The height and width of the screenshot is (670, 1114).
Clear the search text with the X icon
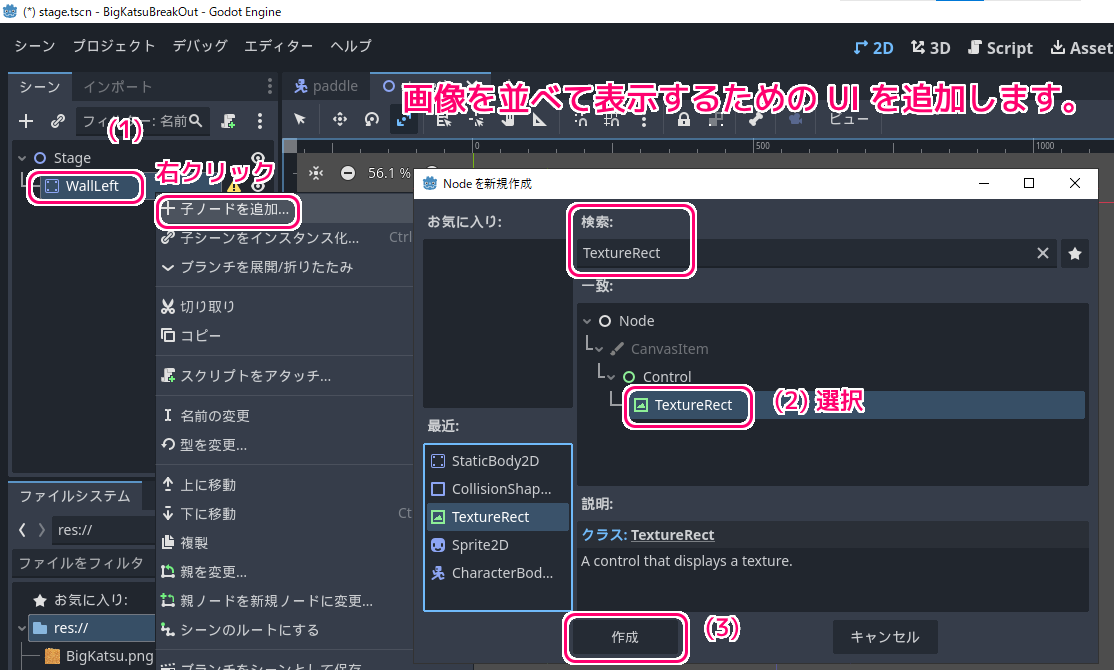(x=1042, y=253)
